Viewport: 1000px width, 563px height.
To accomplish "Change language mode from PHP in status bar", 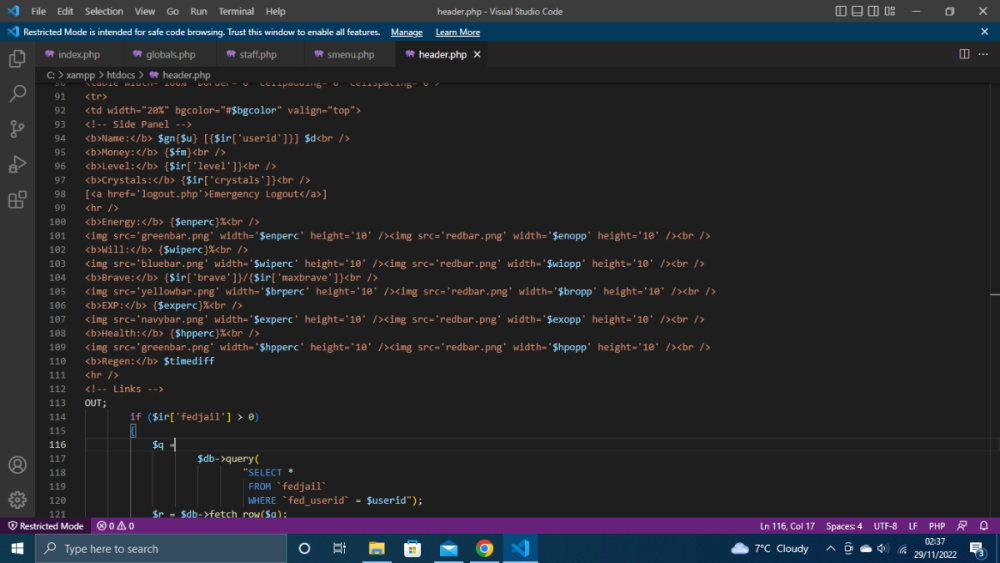I will coord(936,526).
